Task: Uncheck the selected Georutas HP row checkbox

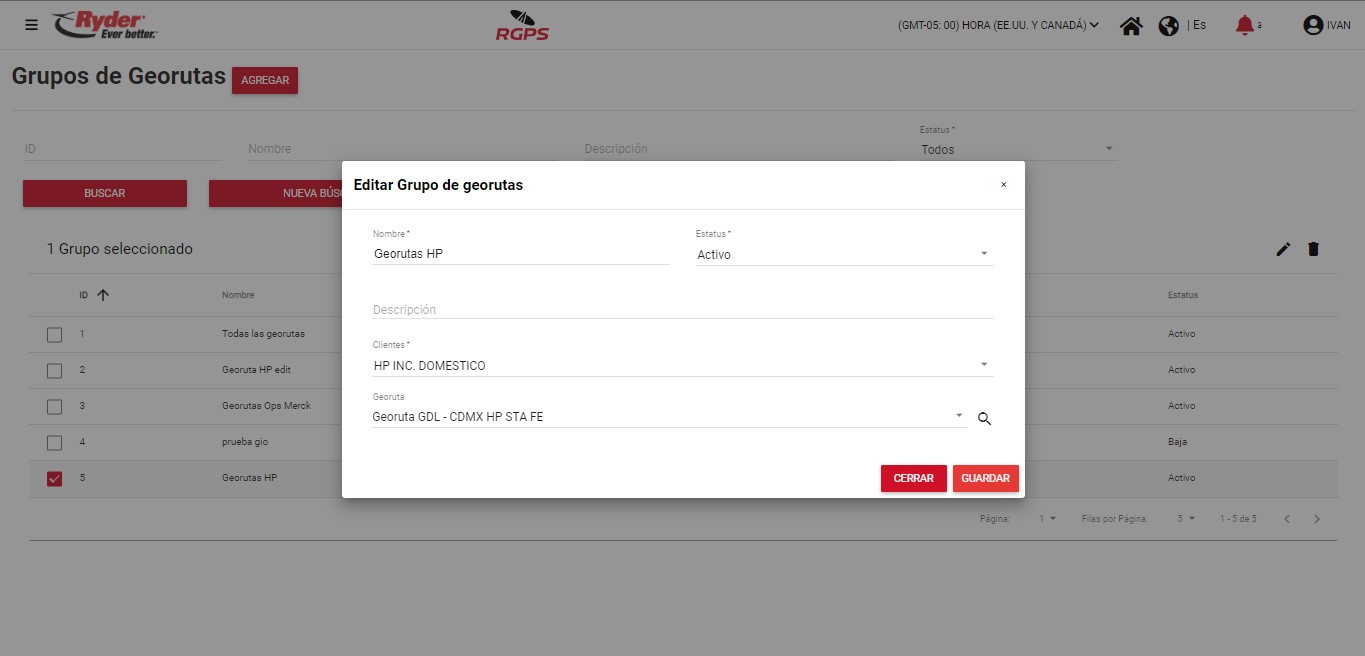Action: tap(55, 479)
